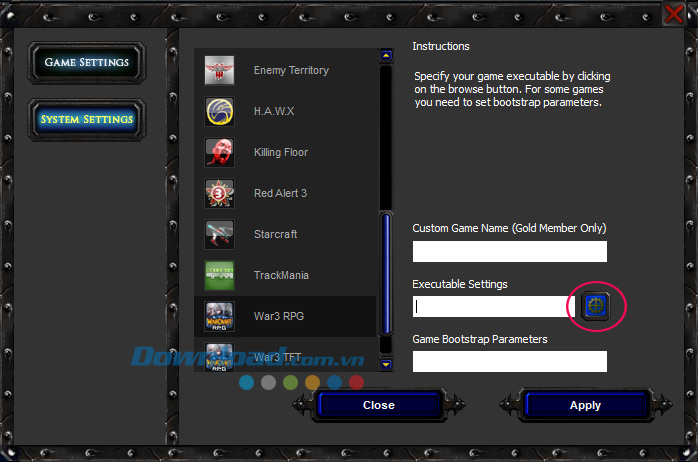The height and width of the screenshot is (462, 698).
Task: Focus the Executable Settings path field
Action: click(494, 306)
